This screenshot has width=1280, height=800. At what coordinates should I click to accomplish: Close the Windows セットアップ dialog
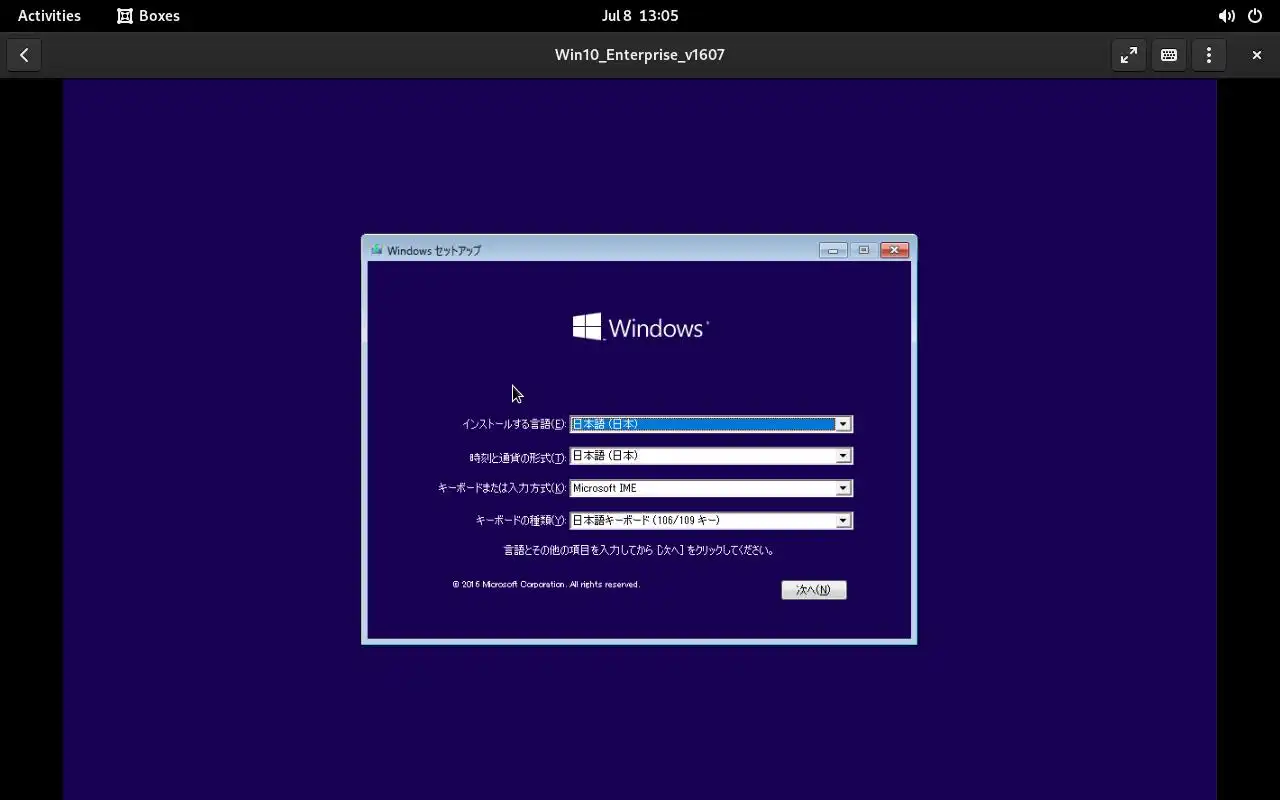pos(894,250)
